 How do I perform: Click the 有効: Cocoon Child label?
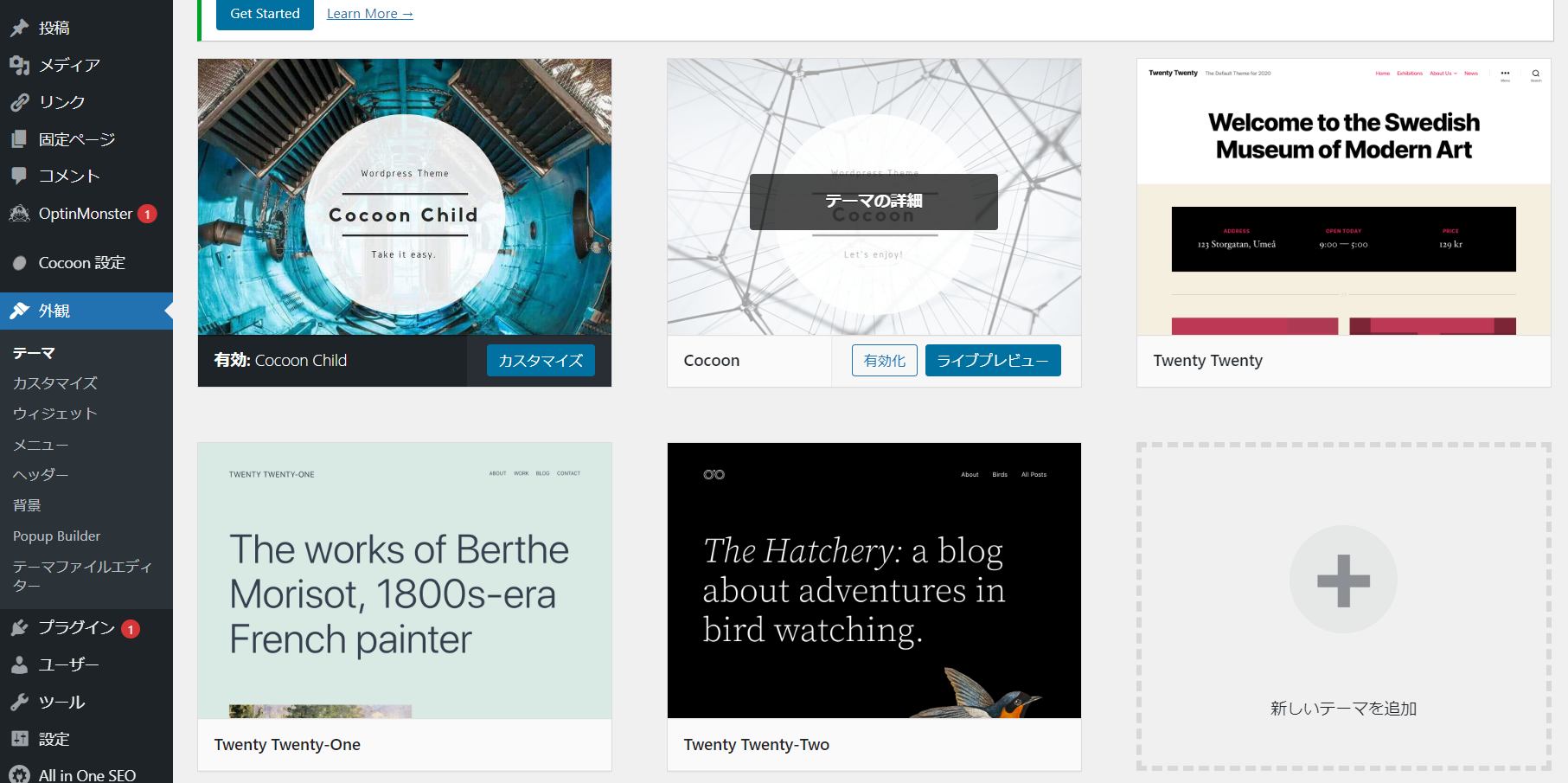pos(280,361)
